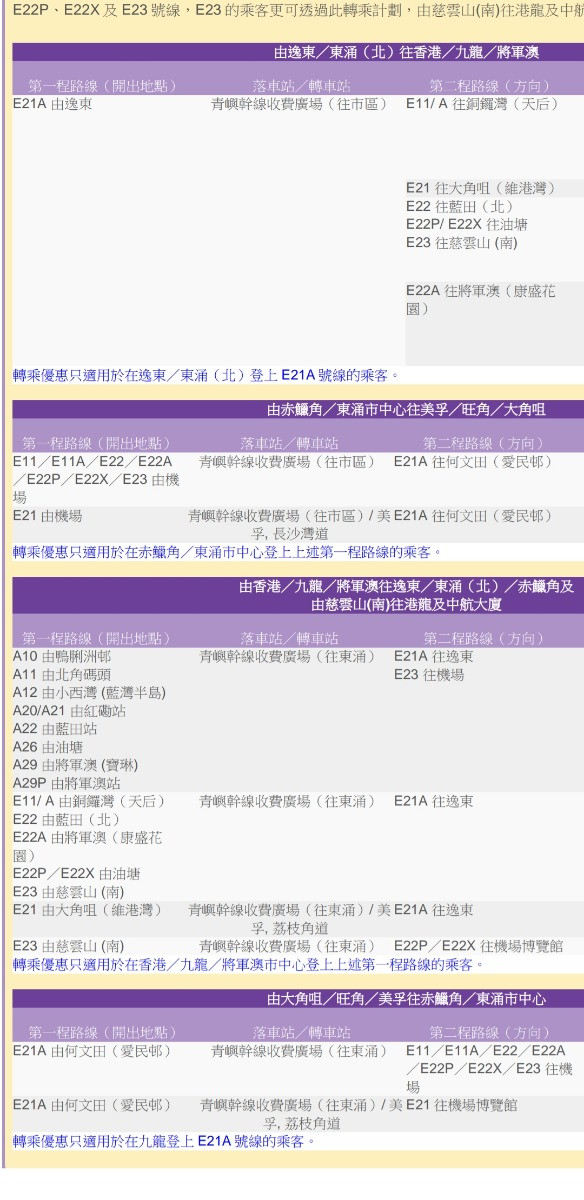
Task: Select 'E23 往慈雲山 (南)' second-leg route
Action: click(463, 241)
